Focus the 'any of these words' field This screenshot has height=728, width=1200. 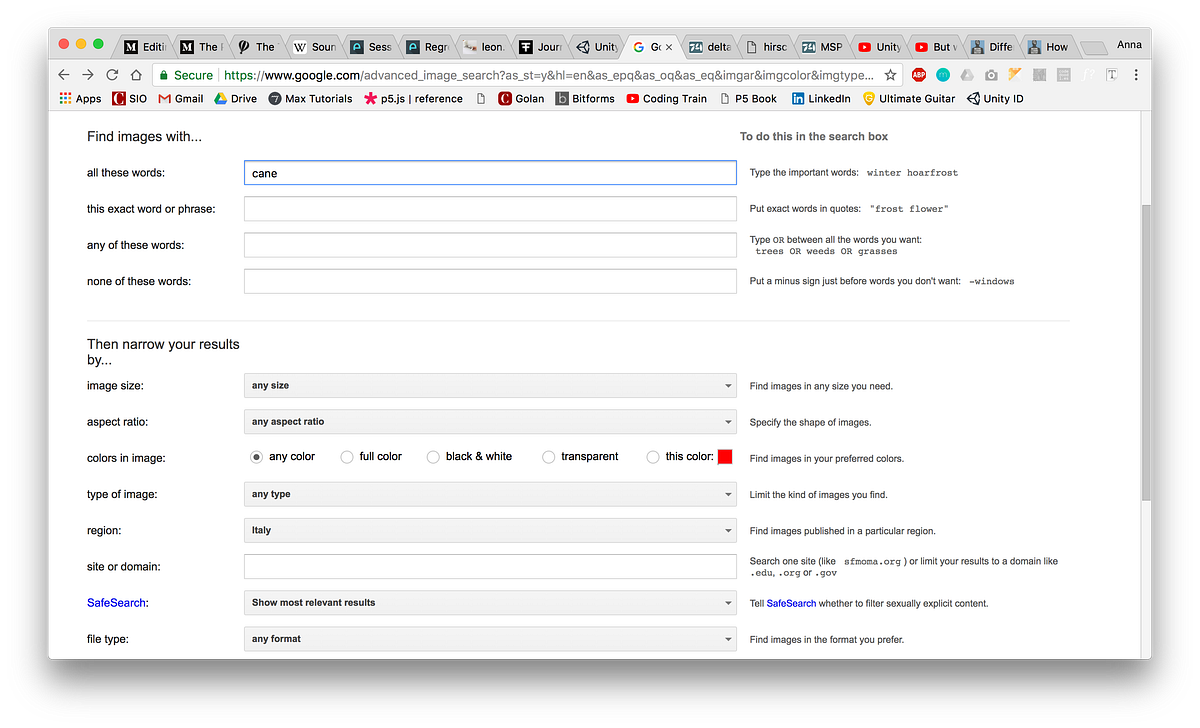coord(490,245)
